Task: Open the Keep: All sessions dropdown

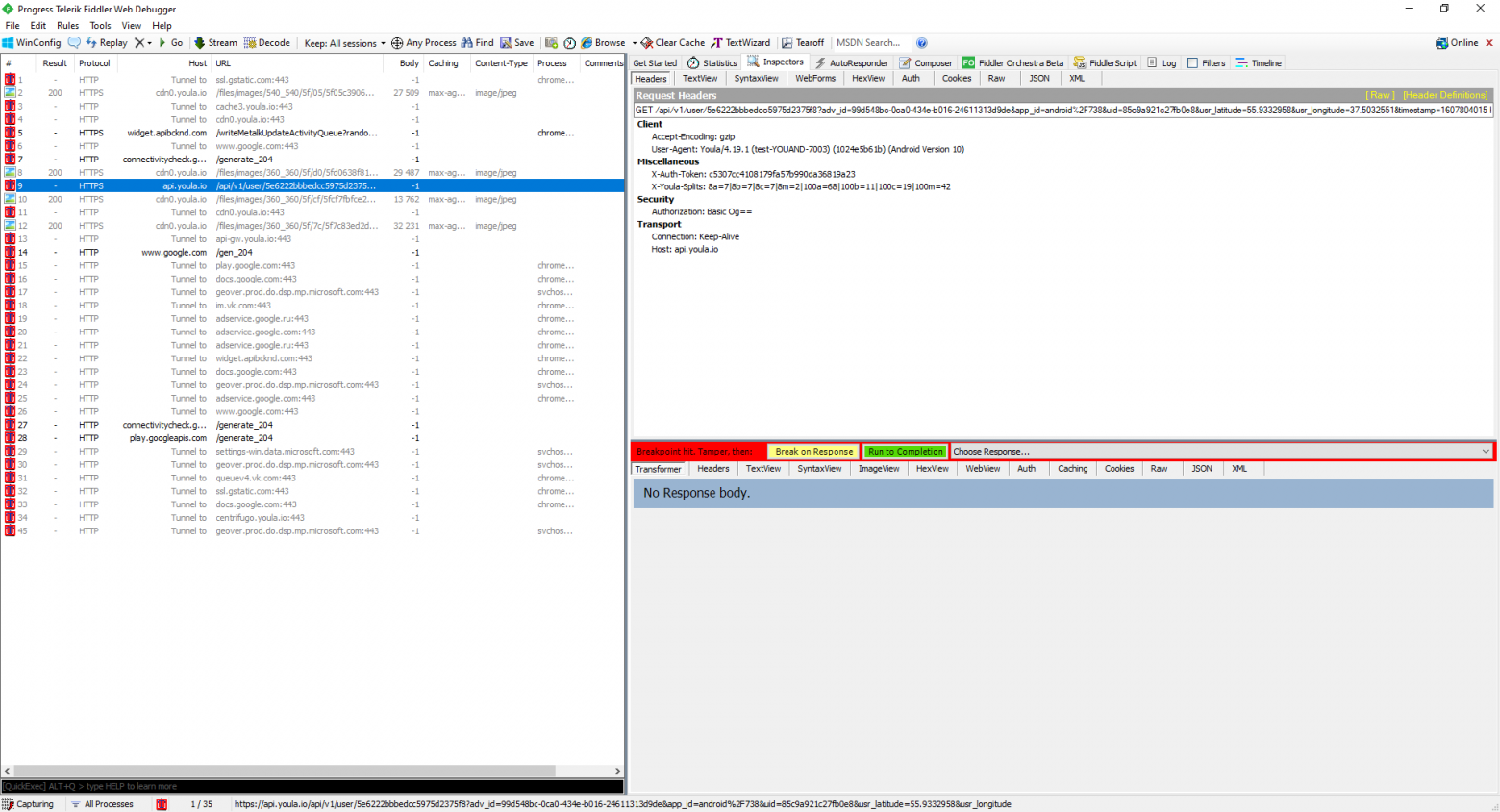Action: pyautogui.click(x=344, y=43)
